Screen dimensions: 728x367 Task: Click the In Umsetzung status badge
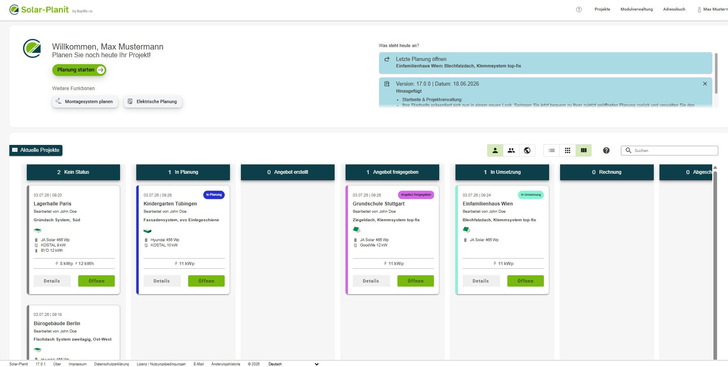(x=531, y=195)
